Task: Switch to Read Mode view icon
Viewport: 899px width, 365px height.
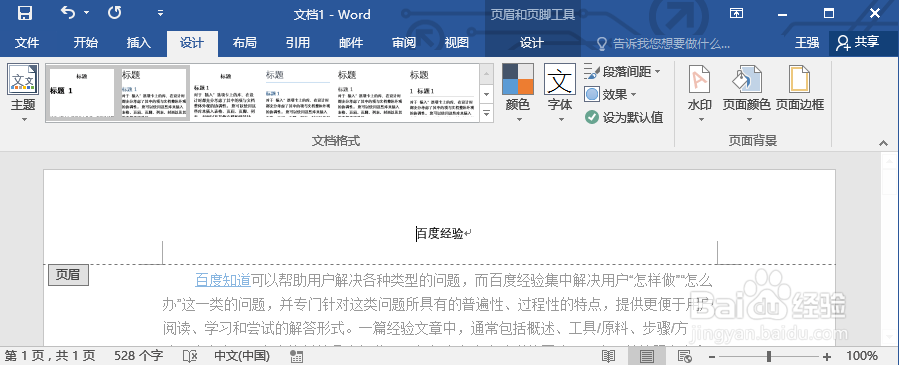Action: (x=609, y=356)
